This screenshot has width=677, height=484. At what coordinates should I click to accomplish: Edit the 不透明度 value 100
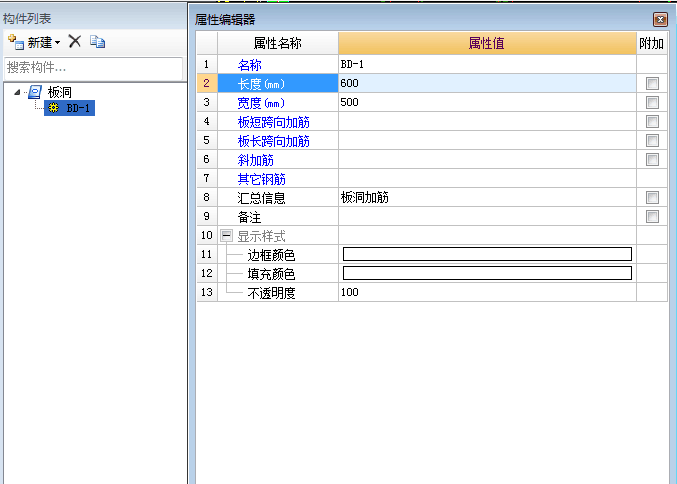click(x=487, y=292)
